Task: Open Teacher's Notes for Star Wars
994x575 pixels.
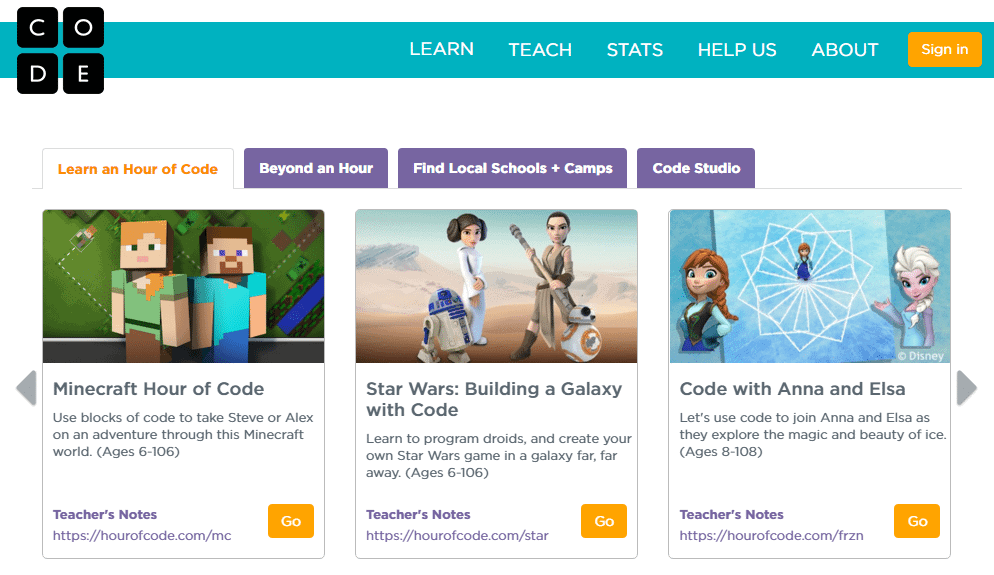Action: pyautogui.click(x=418, y=514)
